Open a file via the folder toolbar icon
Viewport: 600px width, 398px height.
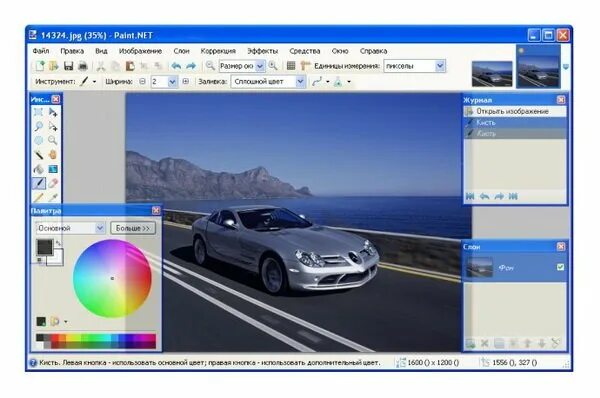coord(54,66)
